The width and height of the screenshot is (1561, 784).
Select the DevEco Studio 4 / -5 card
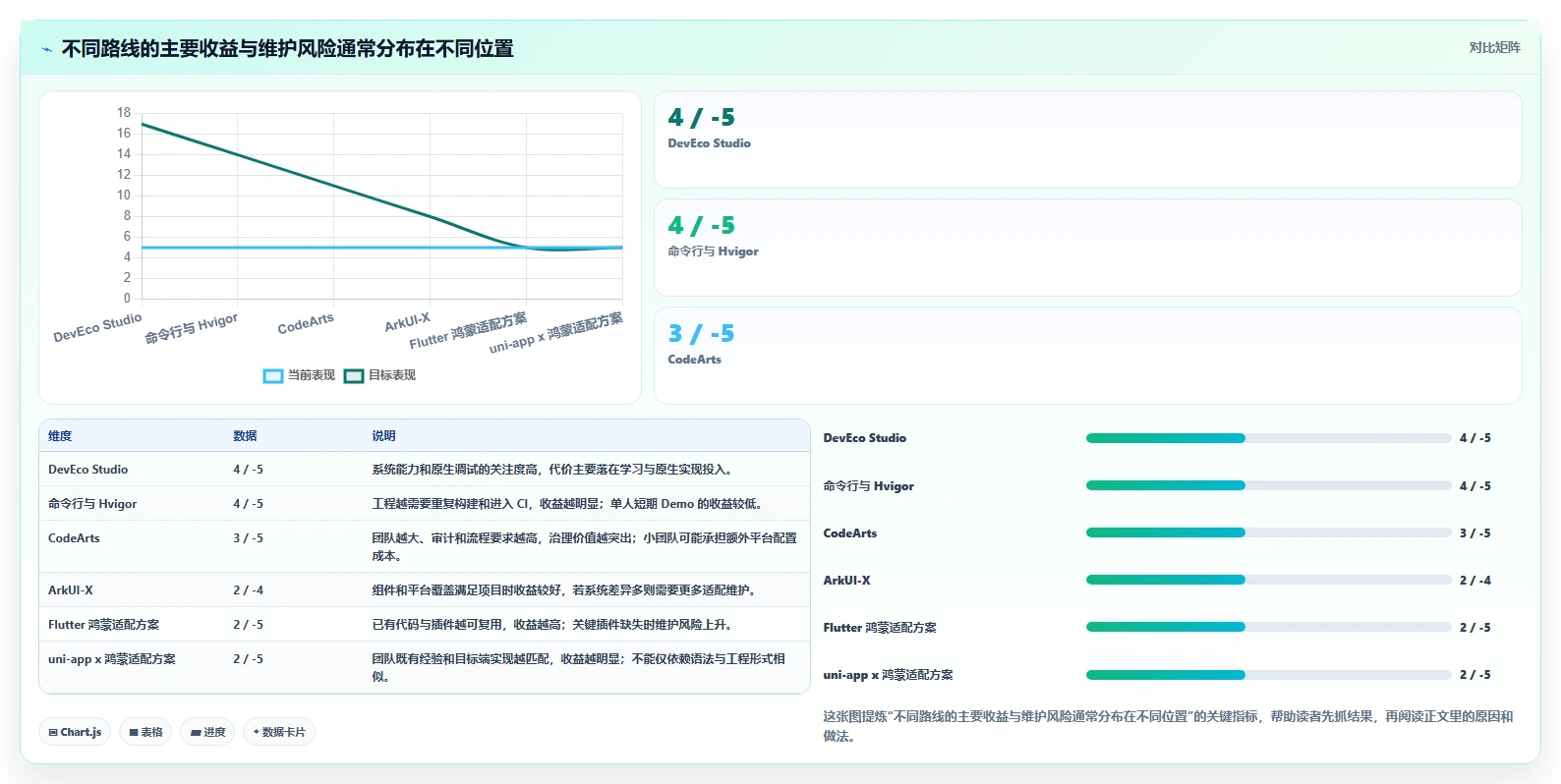click(1087, 140)
